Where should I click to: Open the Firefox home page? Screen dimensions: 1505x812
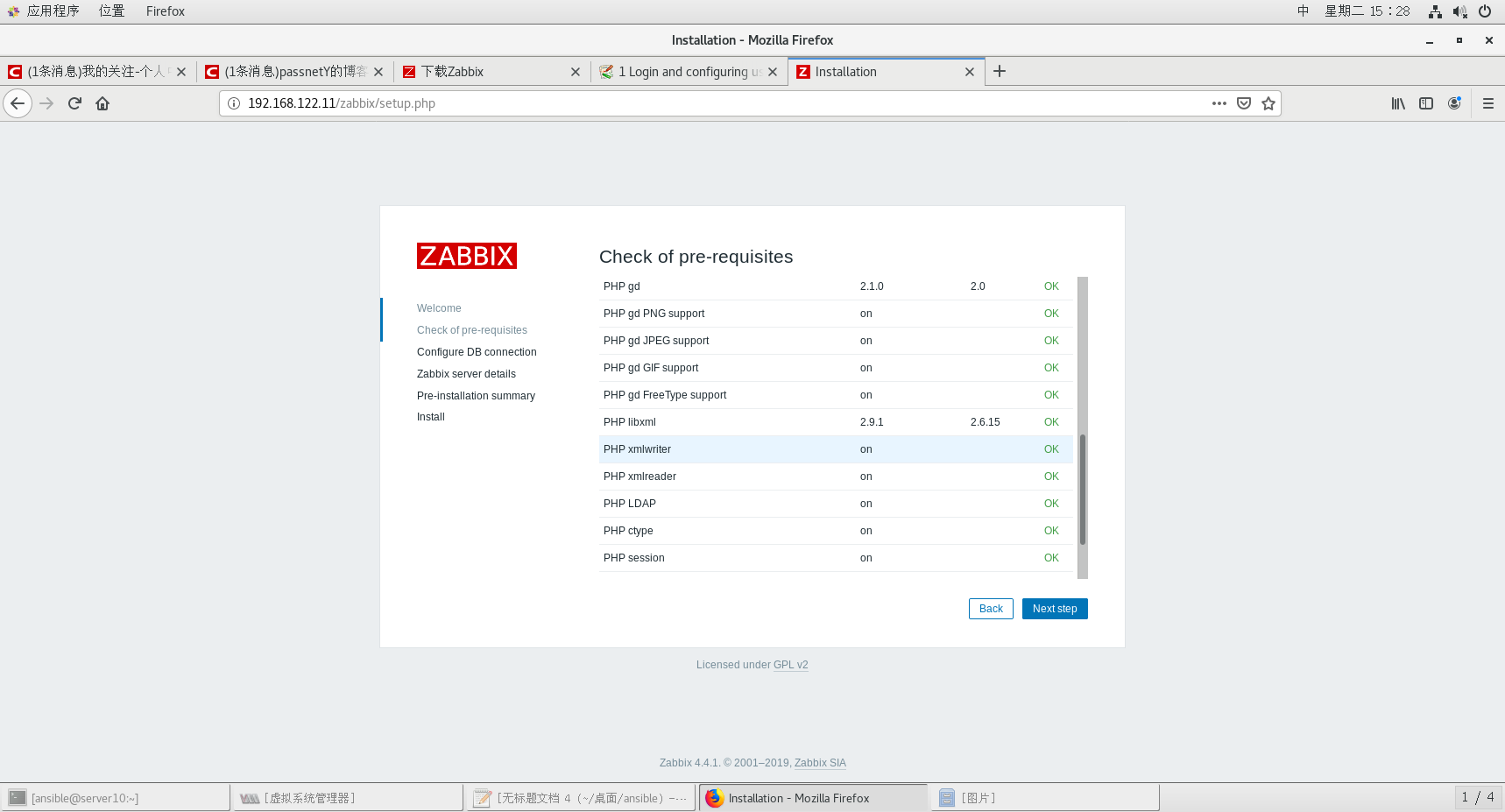point(102,103)
